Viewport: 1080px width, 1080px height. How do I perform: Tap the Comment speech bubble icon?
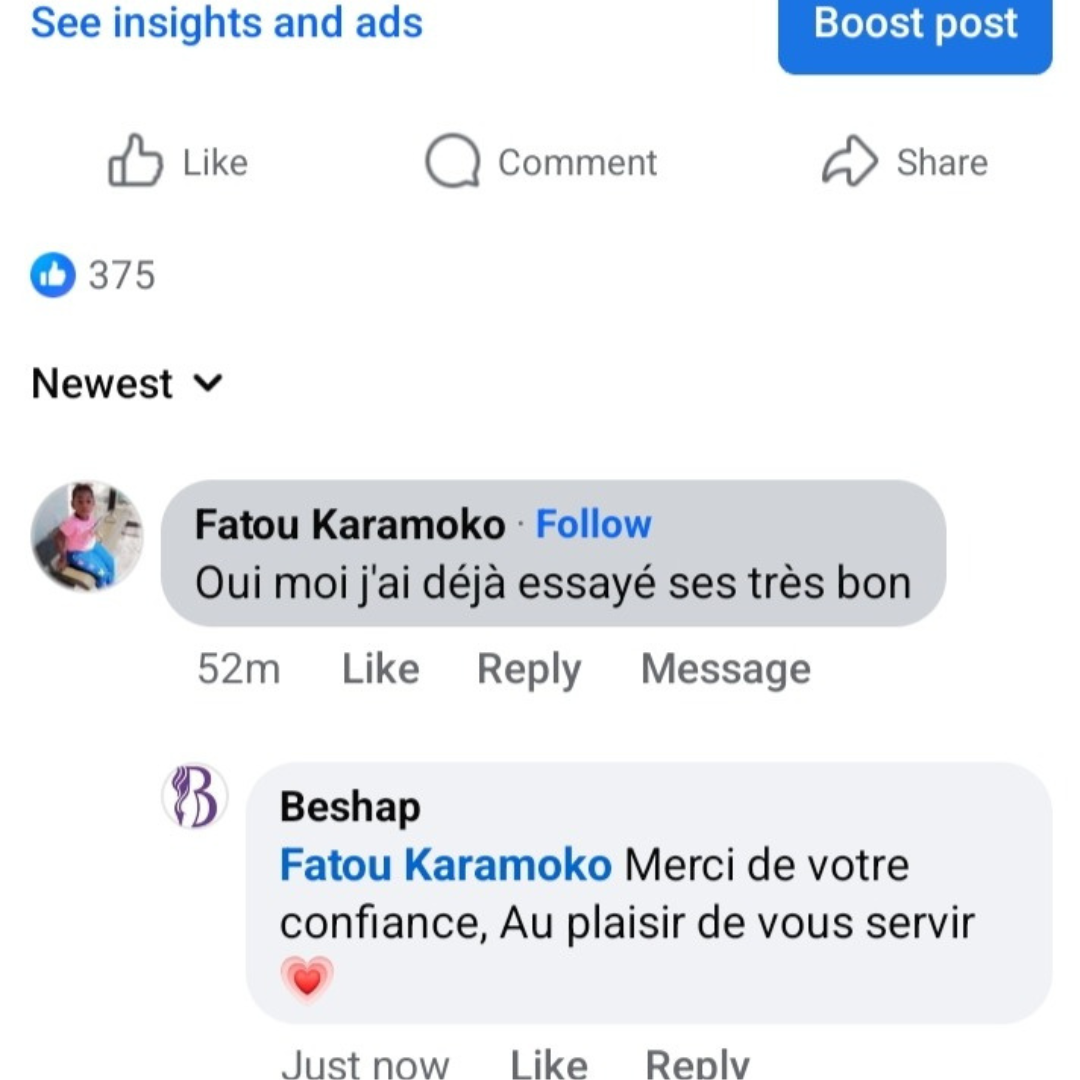point(452,163)
